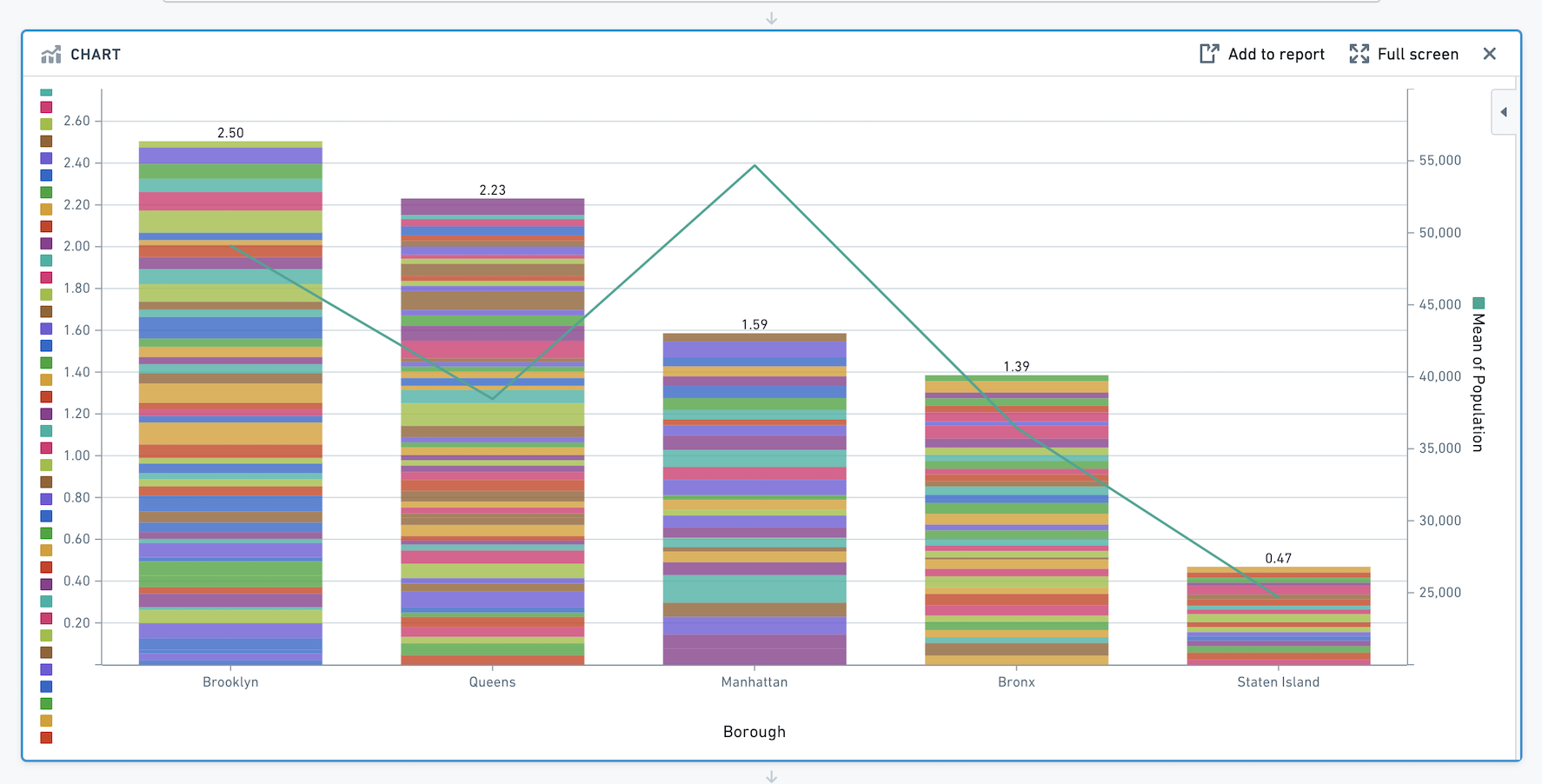1542x784 pixels.
Task: Click the Add to report icon
Action: point(1209,54)
